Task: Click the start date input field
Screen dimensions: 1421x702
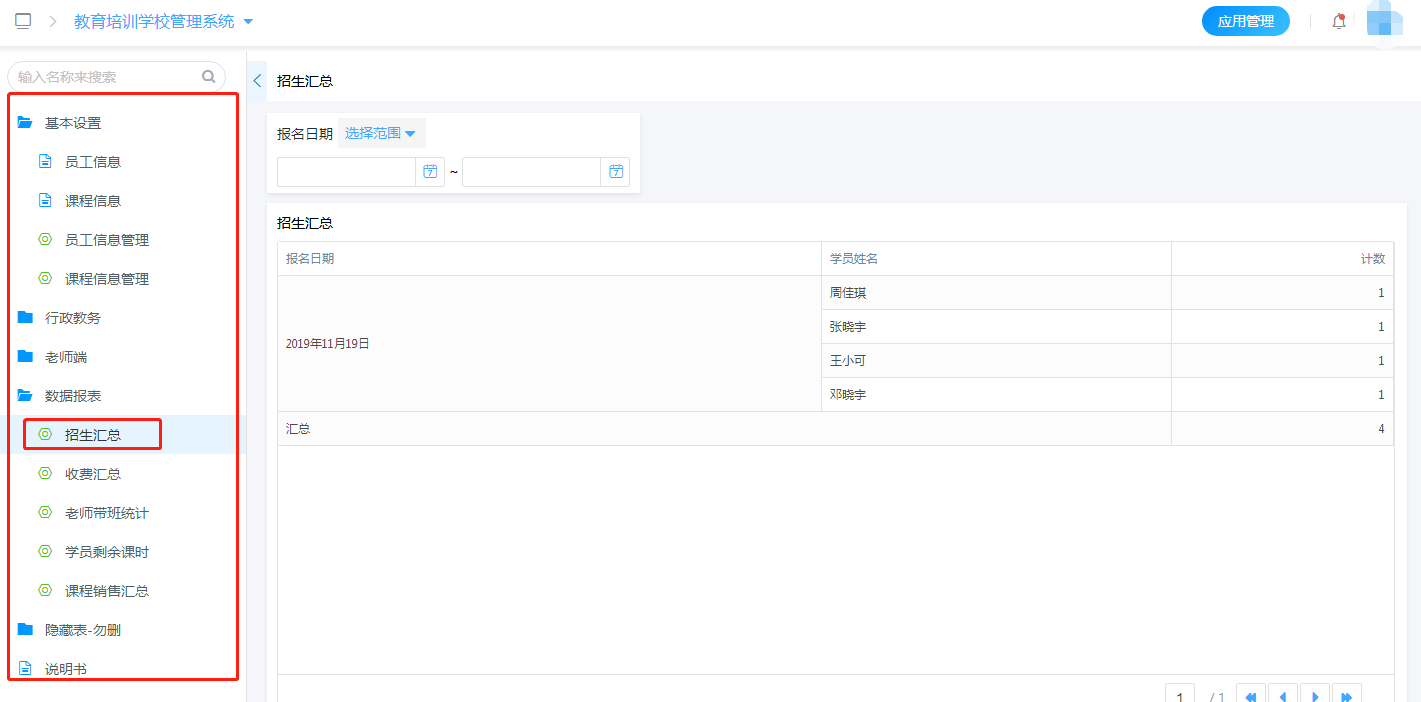Action: tap(346, 172)
